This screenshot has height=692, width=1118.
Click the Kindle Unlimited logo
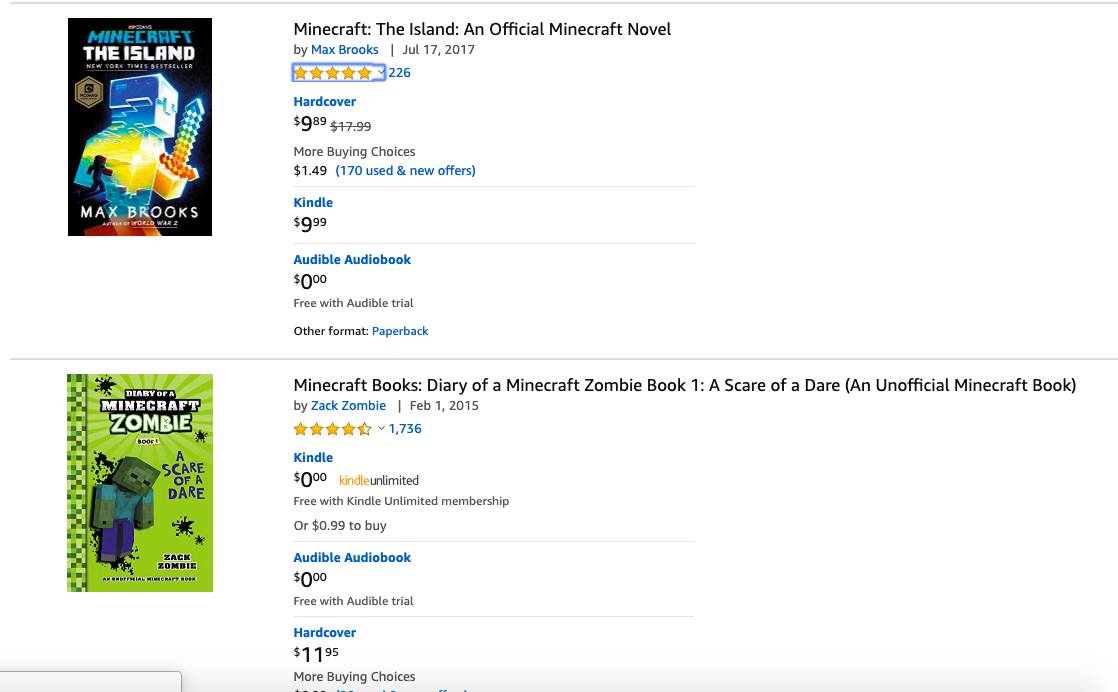[x=379, y=481]
